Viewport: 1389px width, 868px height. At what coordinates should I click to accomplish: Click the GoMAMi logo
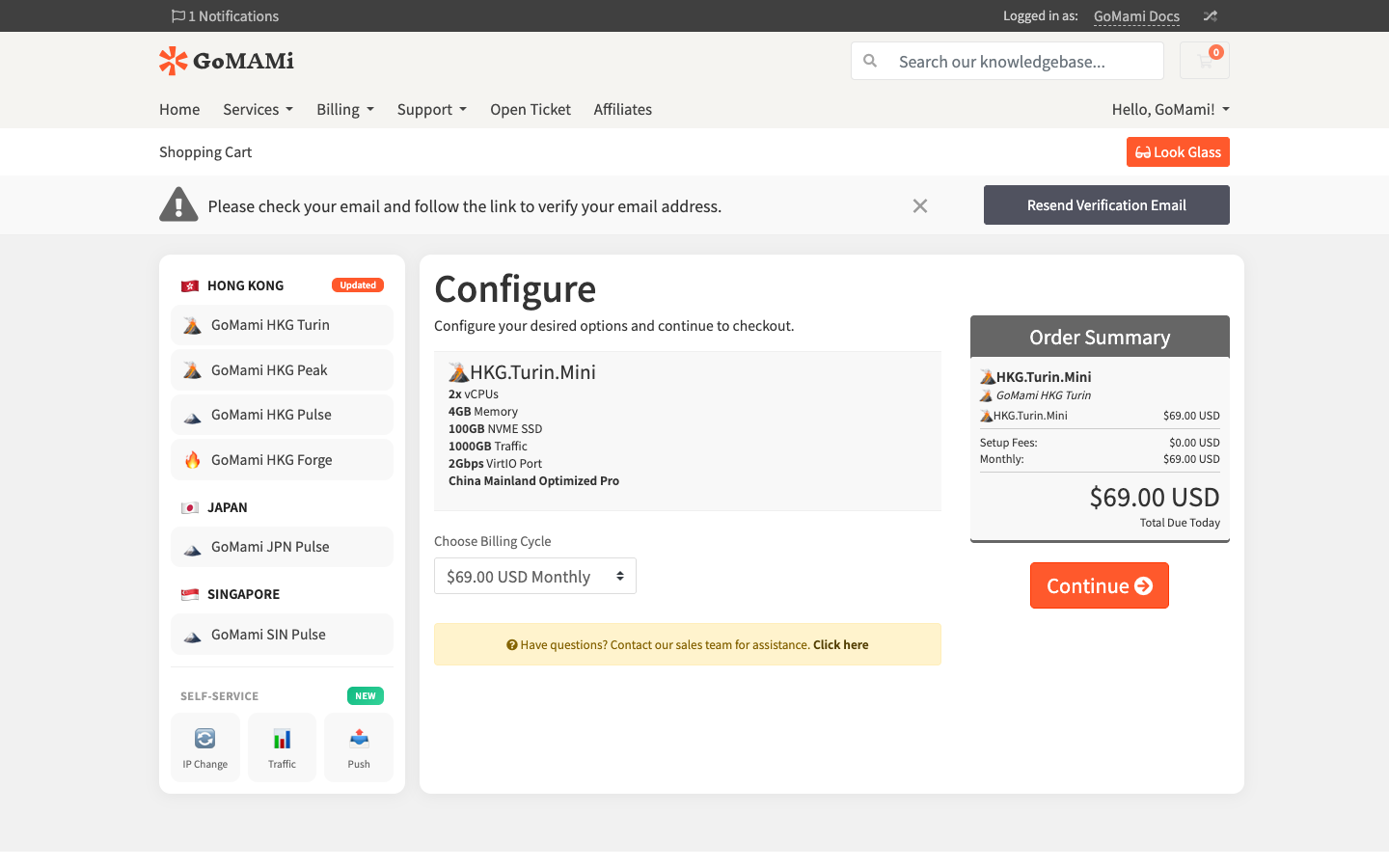[227, 61]
